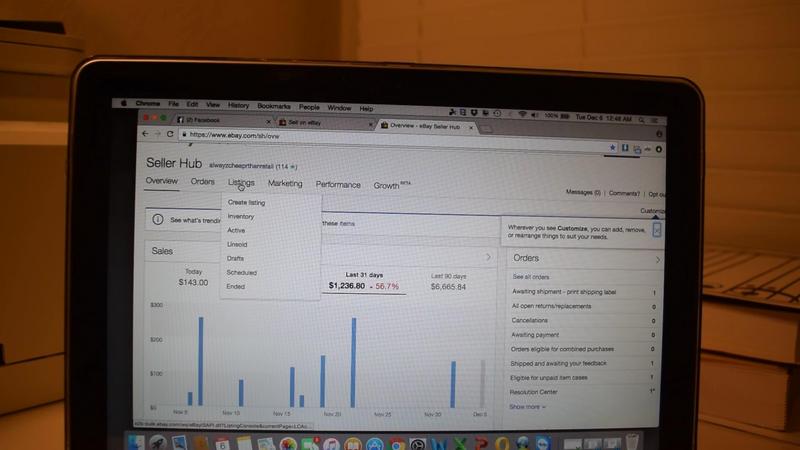The width and height of the screenshot is (800, 450).
Task: Open the Help menu
Action: pos(366,109)
